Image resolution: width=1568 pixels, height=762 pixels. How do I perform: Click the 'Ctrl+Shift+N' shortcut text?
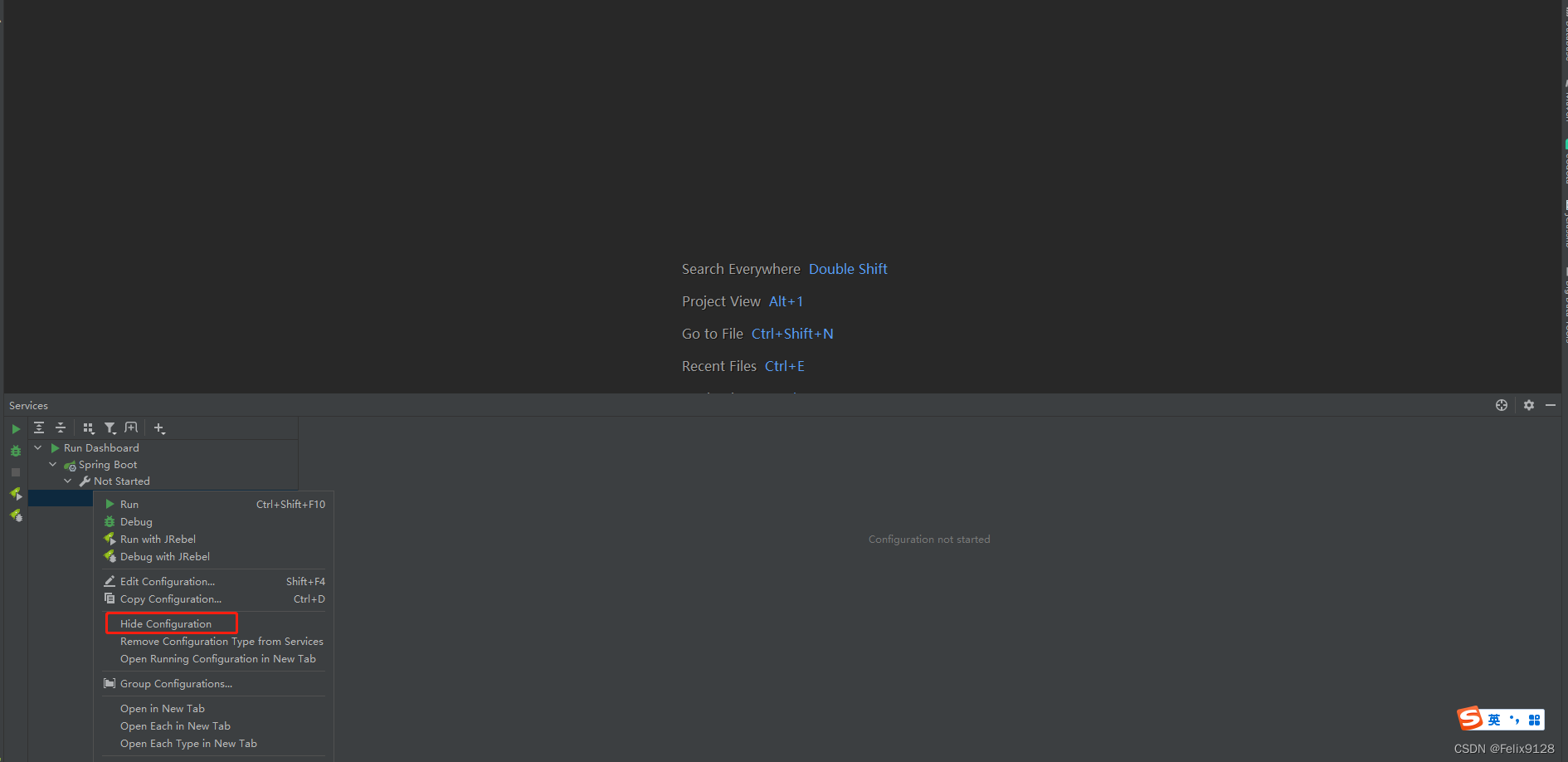[792, 334]
